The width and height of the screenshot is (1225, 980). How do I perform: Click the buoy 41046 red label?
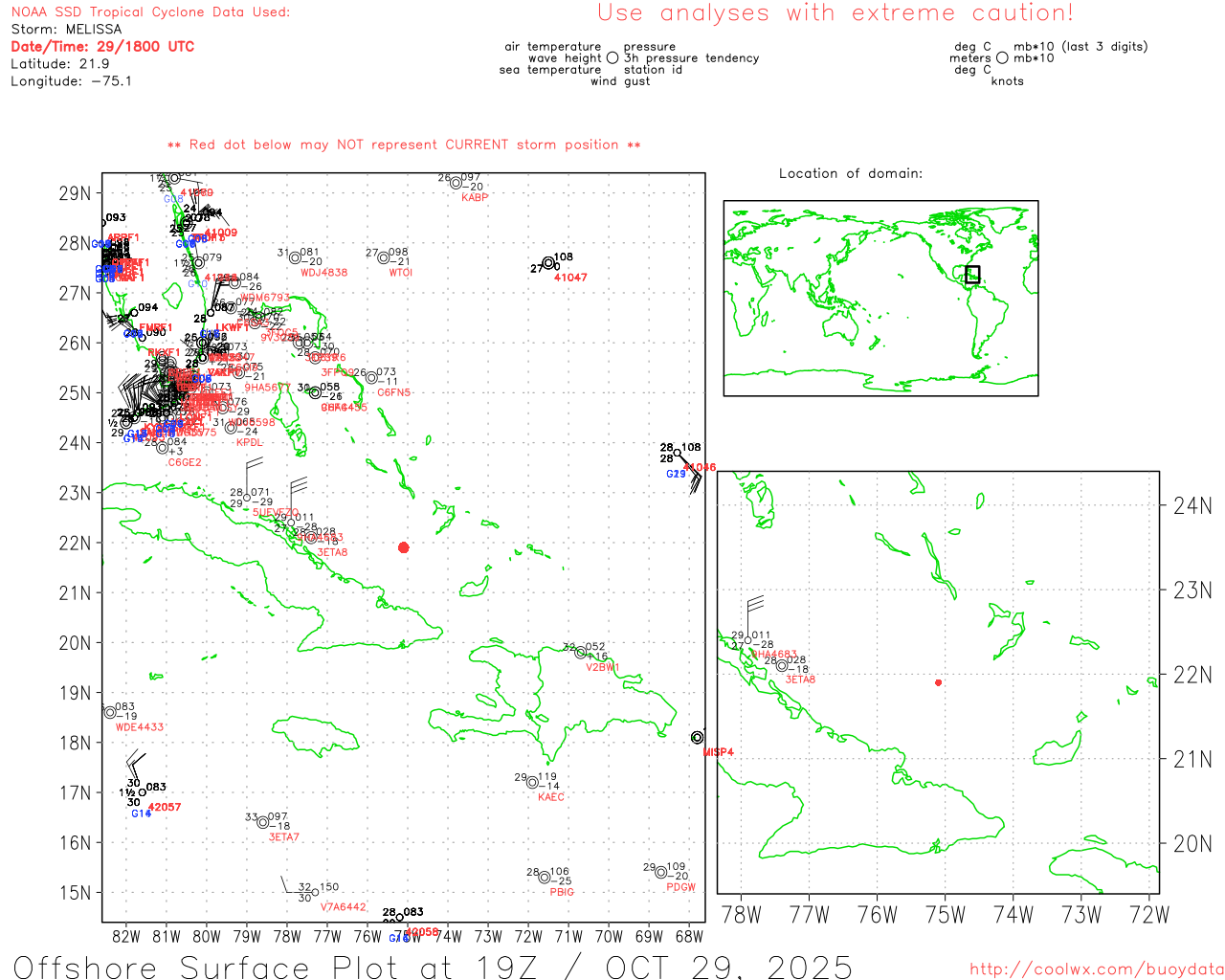tap(700, 468)
